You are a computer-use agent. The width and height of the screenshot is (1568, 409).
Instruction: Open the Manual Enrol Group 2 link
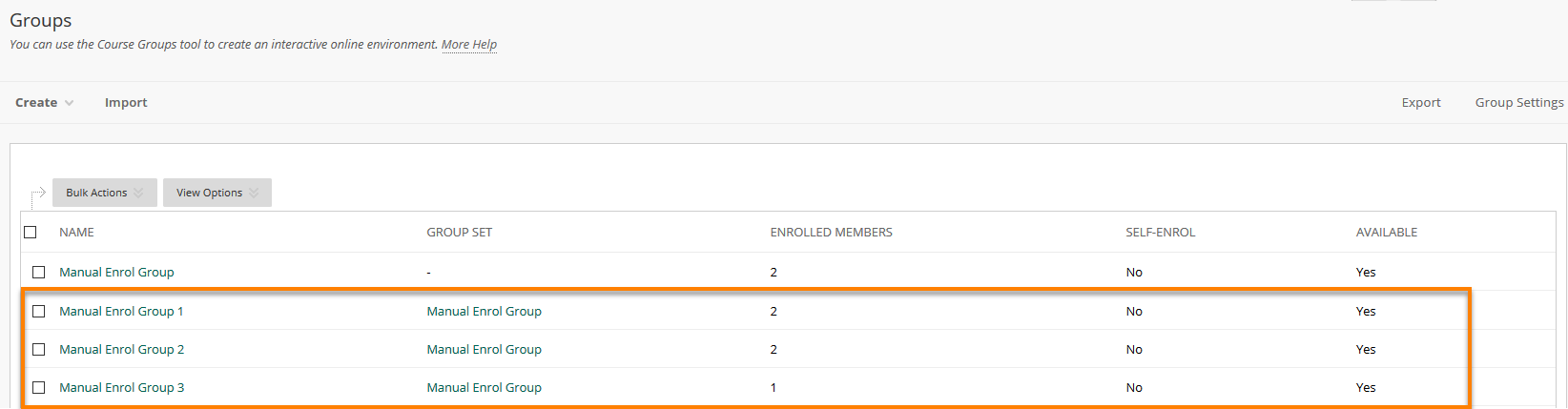coord(121,349)
